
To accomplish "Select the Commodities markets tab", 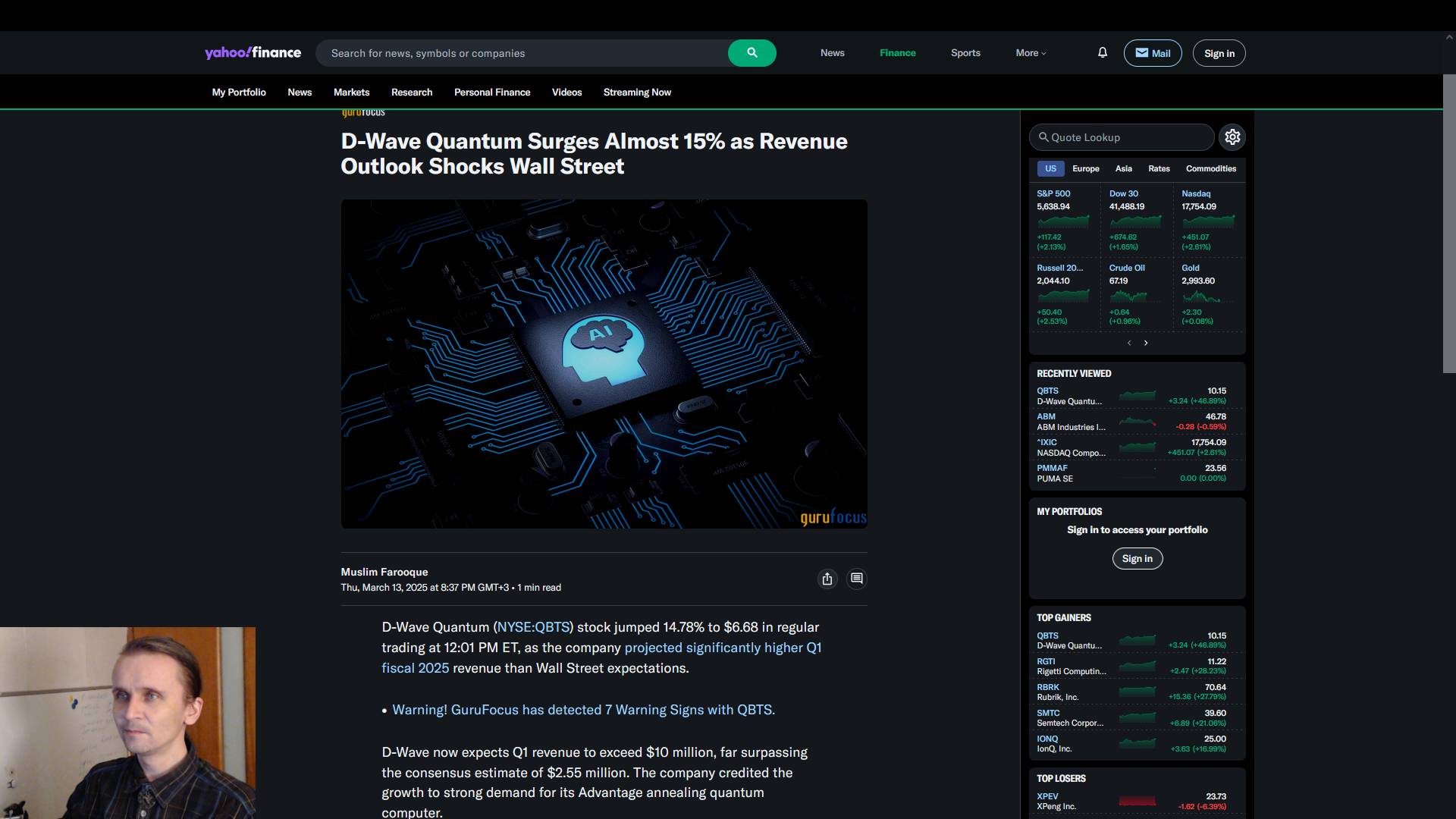I will point(1210,168).
